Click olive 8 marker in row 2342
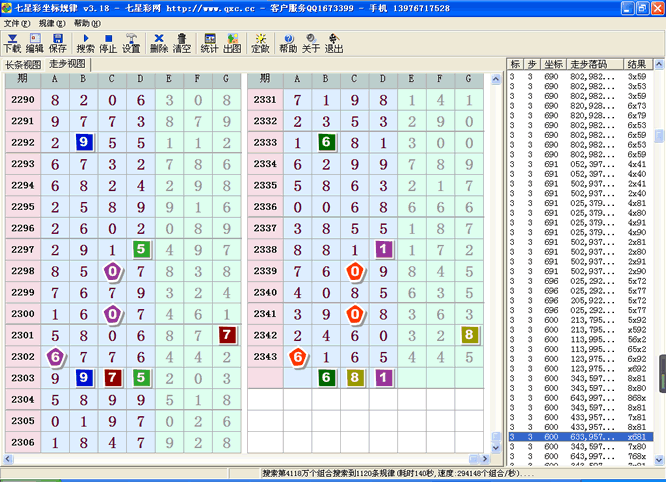 click(469, 335)
